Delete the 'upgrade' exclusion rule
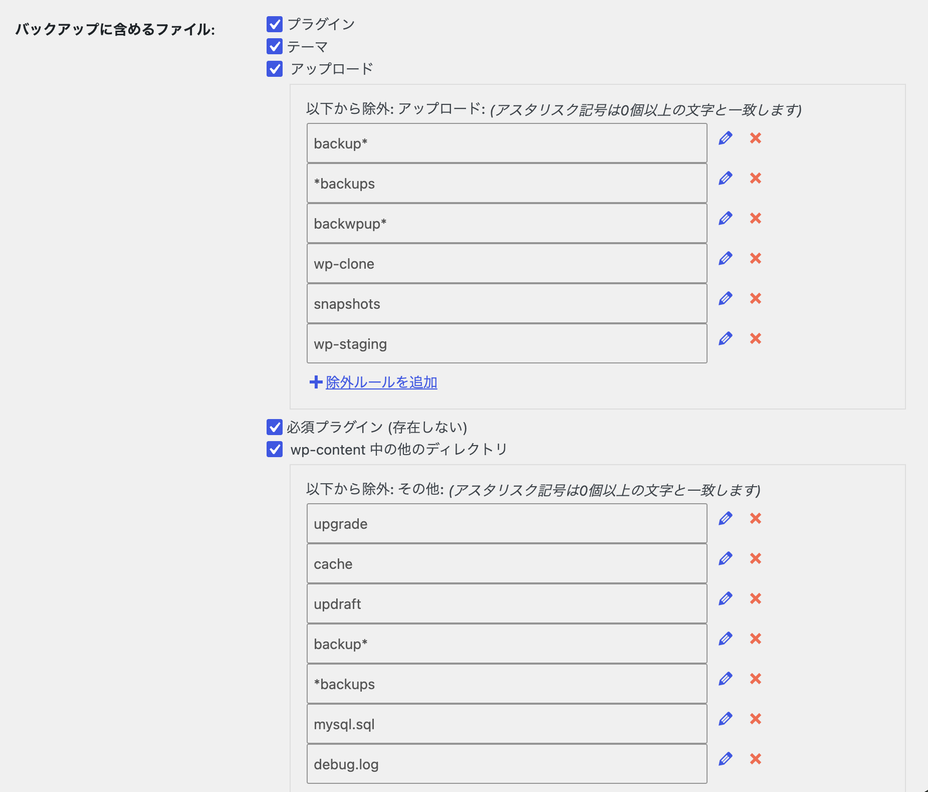 (x=755, y=519)
